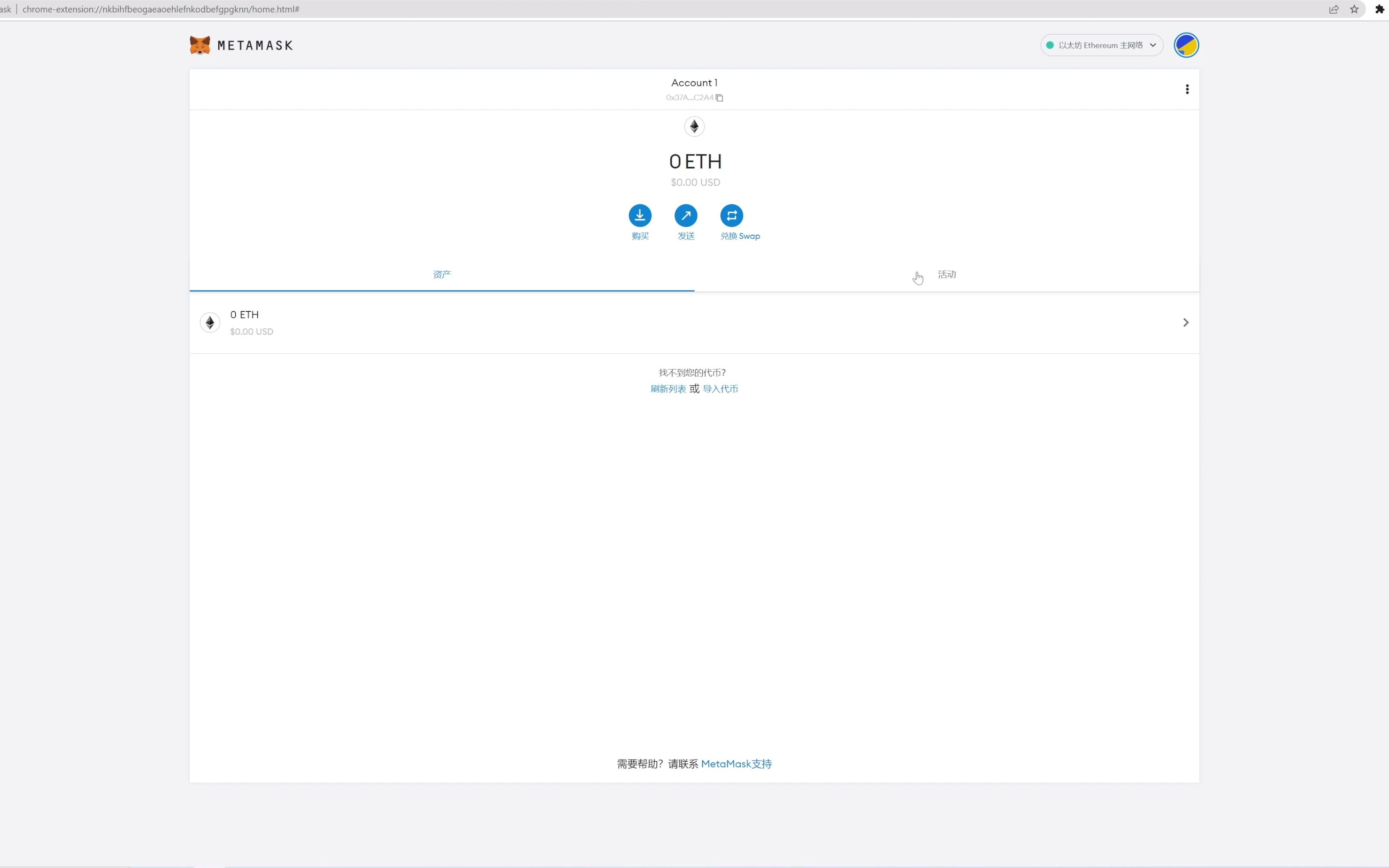This screenshot has width=1389, height=868.
Task: Open the account options three-dot menu
Action: [x=1187, y=89]
